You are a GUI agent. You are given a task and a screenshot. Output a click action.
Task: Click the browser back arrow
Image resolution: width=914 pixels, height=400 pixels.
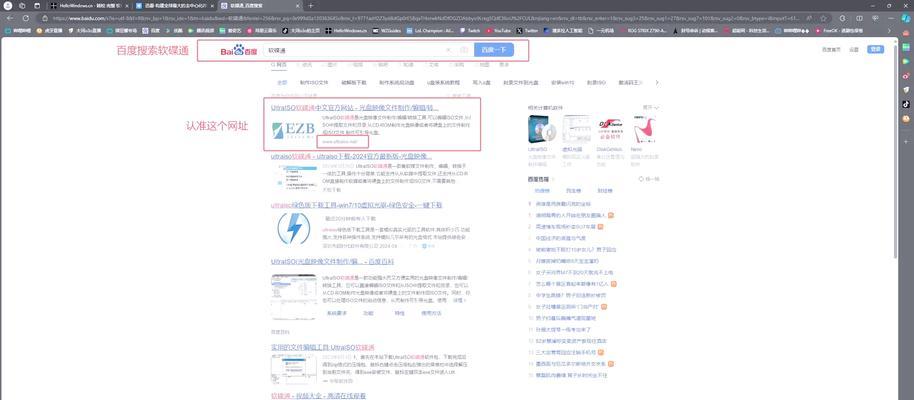pos(9,18)
